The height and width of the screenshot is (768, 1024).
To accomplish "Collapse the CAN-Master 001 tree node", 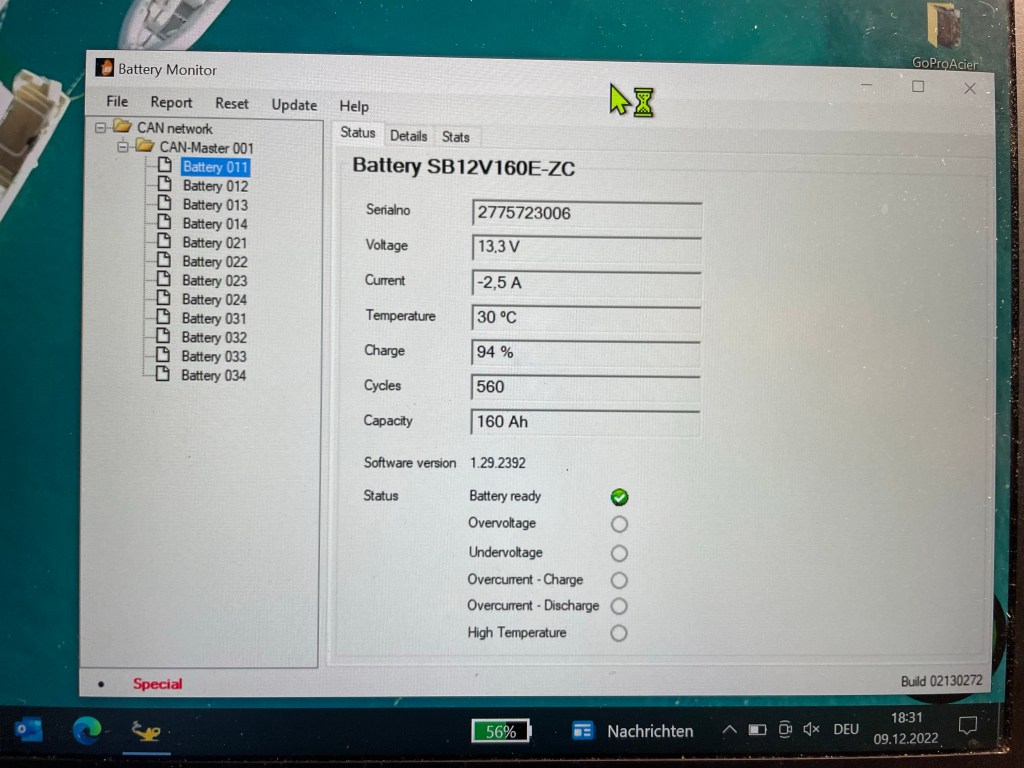I will click(x=123, y=147).
